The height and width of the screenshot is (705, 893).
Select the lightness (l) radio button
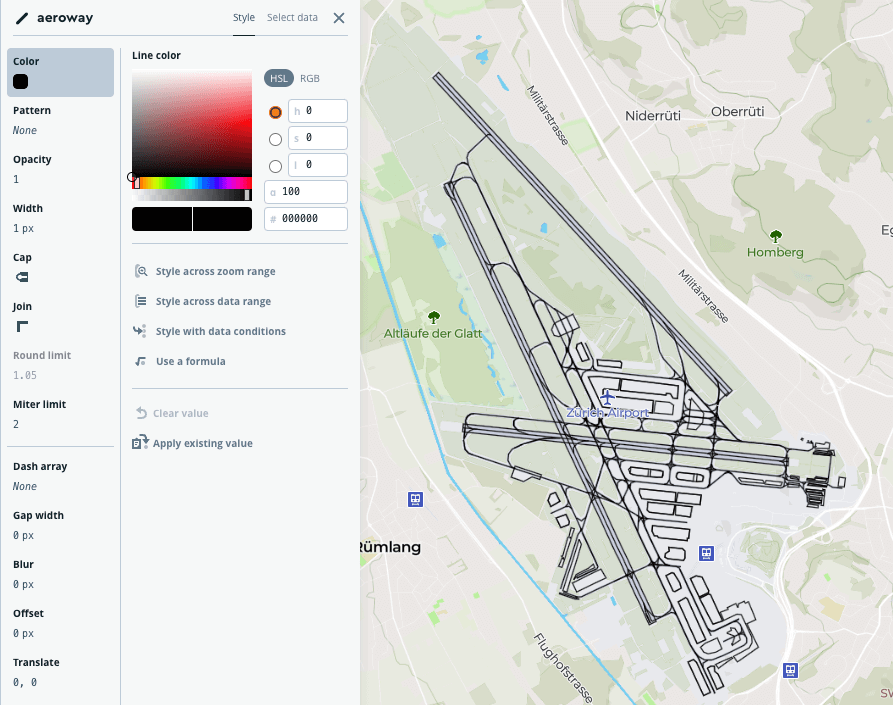(x=276, y=166)
